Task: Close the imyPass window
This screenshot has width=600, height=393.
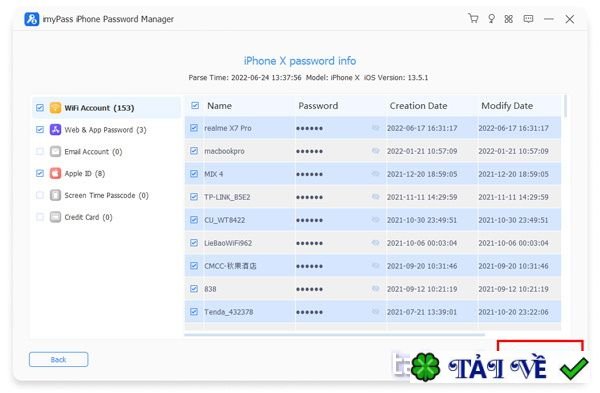Action: (x=570, y=19)
